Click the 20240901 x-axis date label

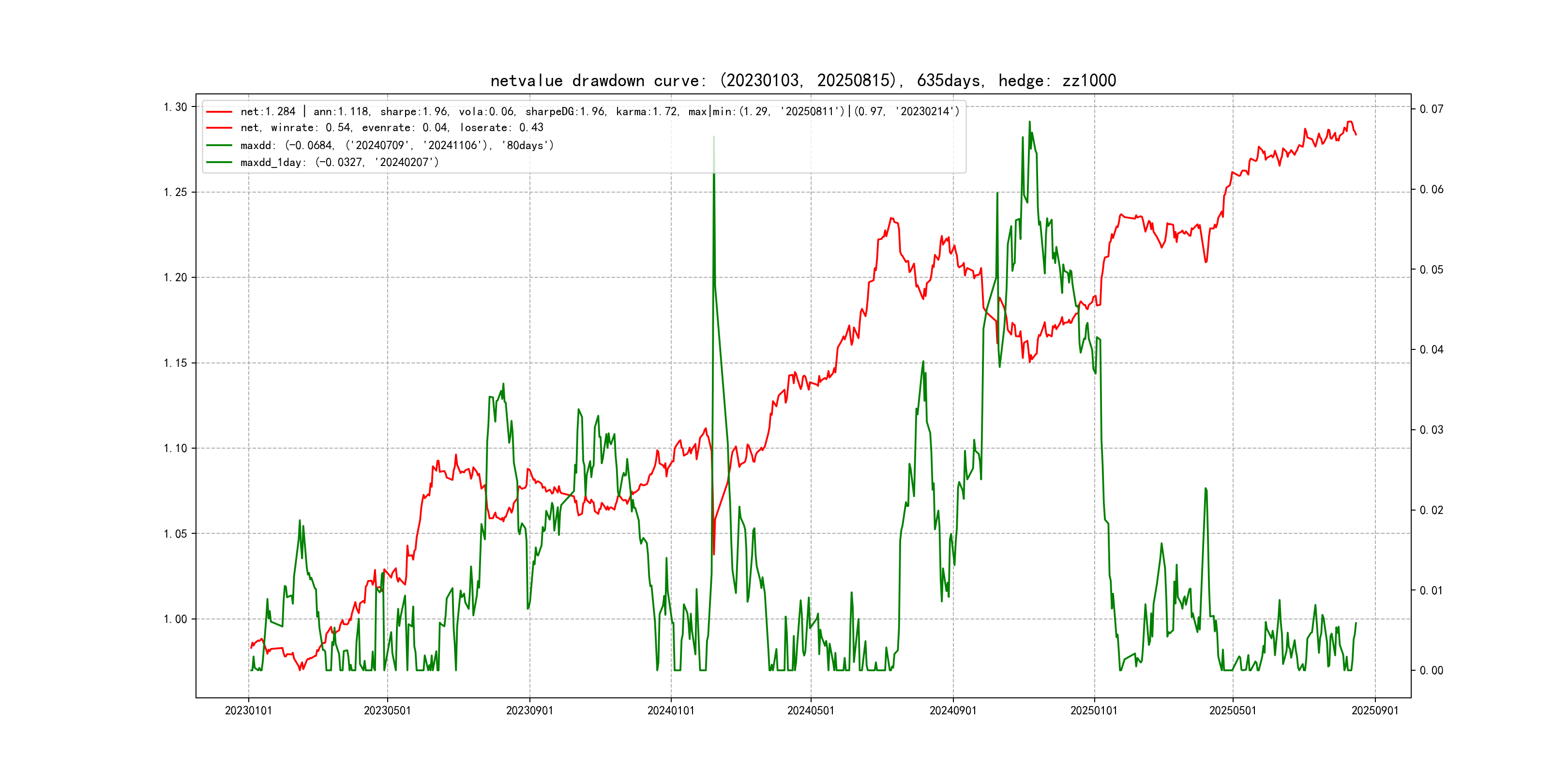click(952, 710)
